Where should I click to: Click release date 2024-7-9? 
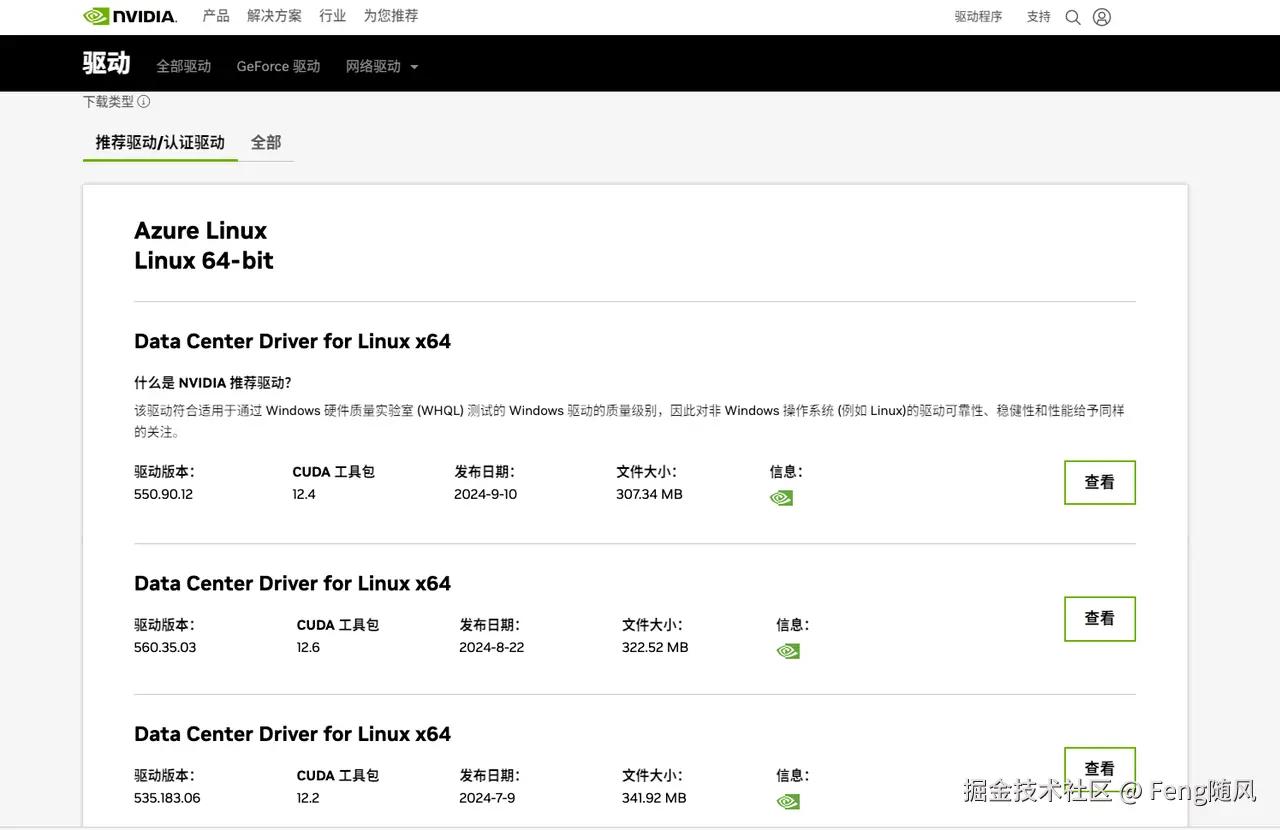click(487, 798)
